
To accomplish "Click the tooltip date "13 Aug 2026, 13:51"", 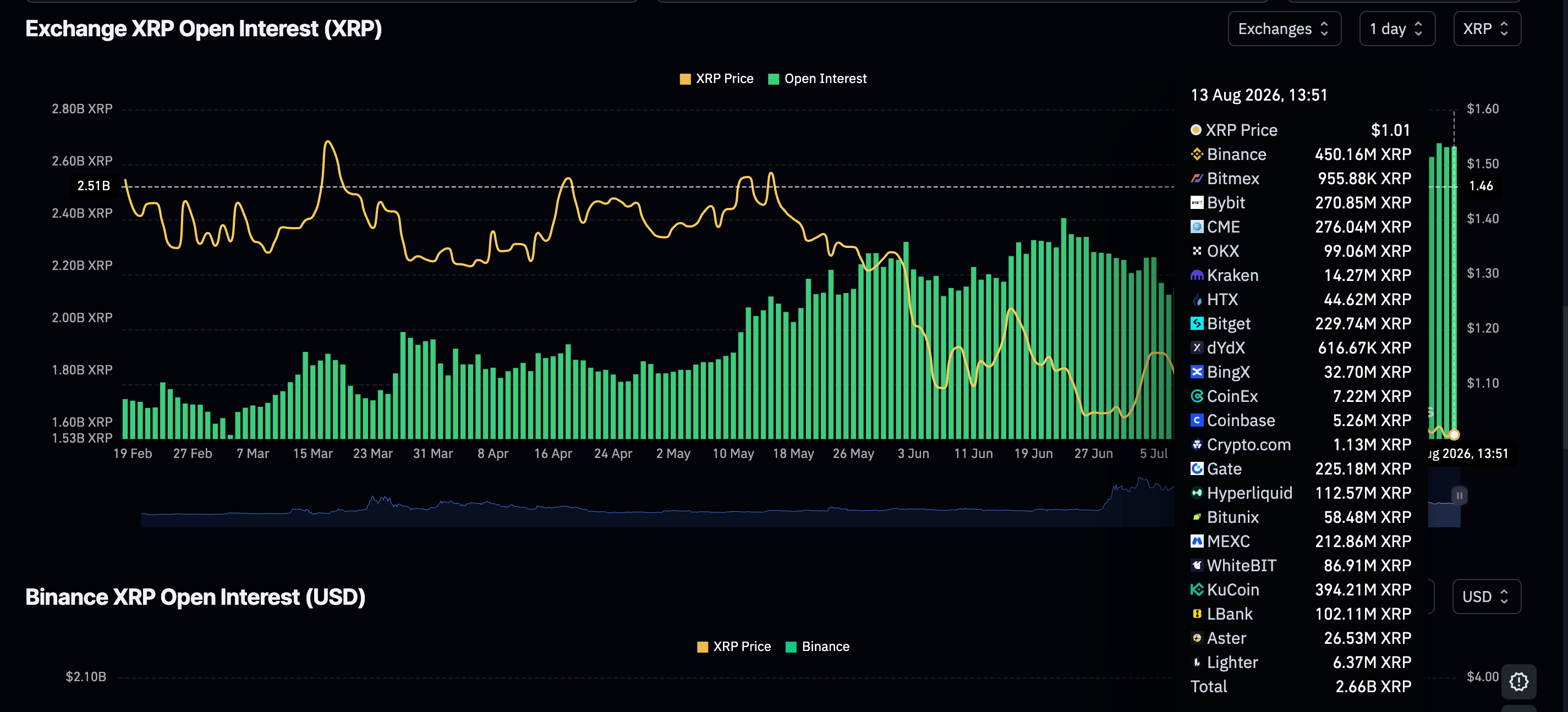I will 1259,95.
